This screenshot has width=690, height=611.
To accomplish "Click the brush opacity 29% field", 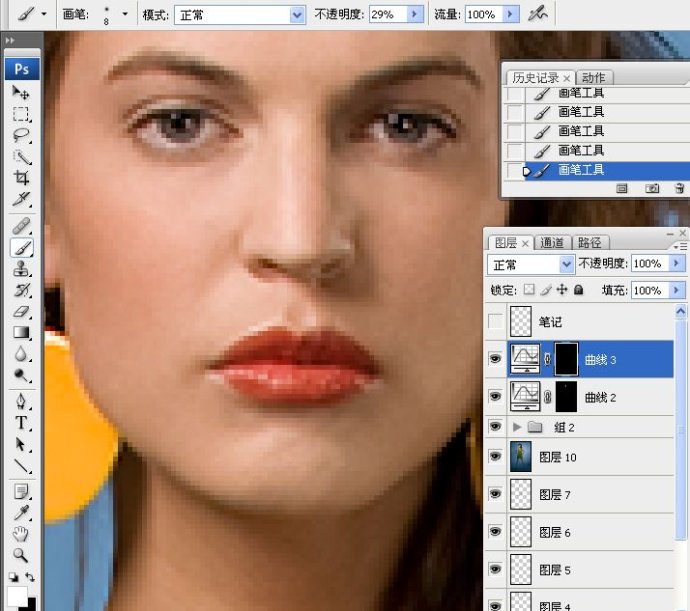I will click(x=388, y=15).
